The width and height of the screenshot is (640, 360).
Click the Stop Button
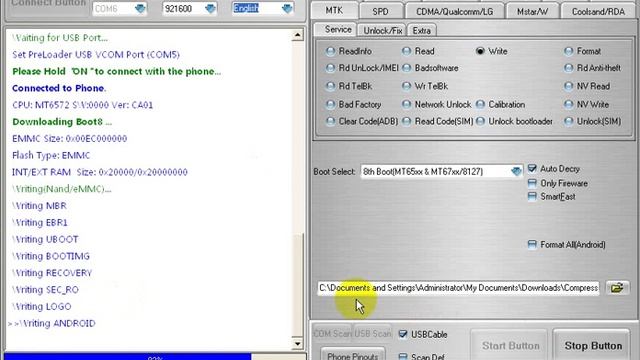tap(593, 346)
